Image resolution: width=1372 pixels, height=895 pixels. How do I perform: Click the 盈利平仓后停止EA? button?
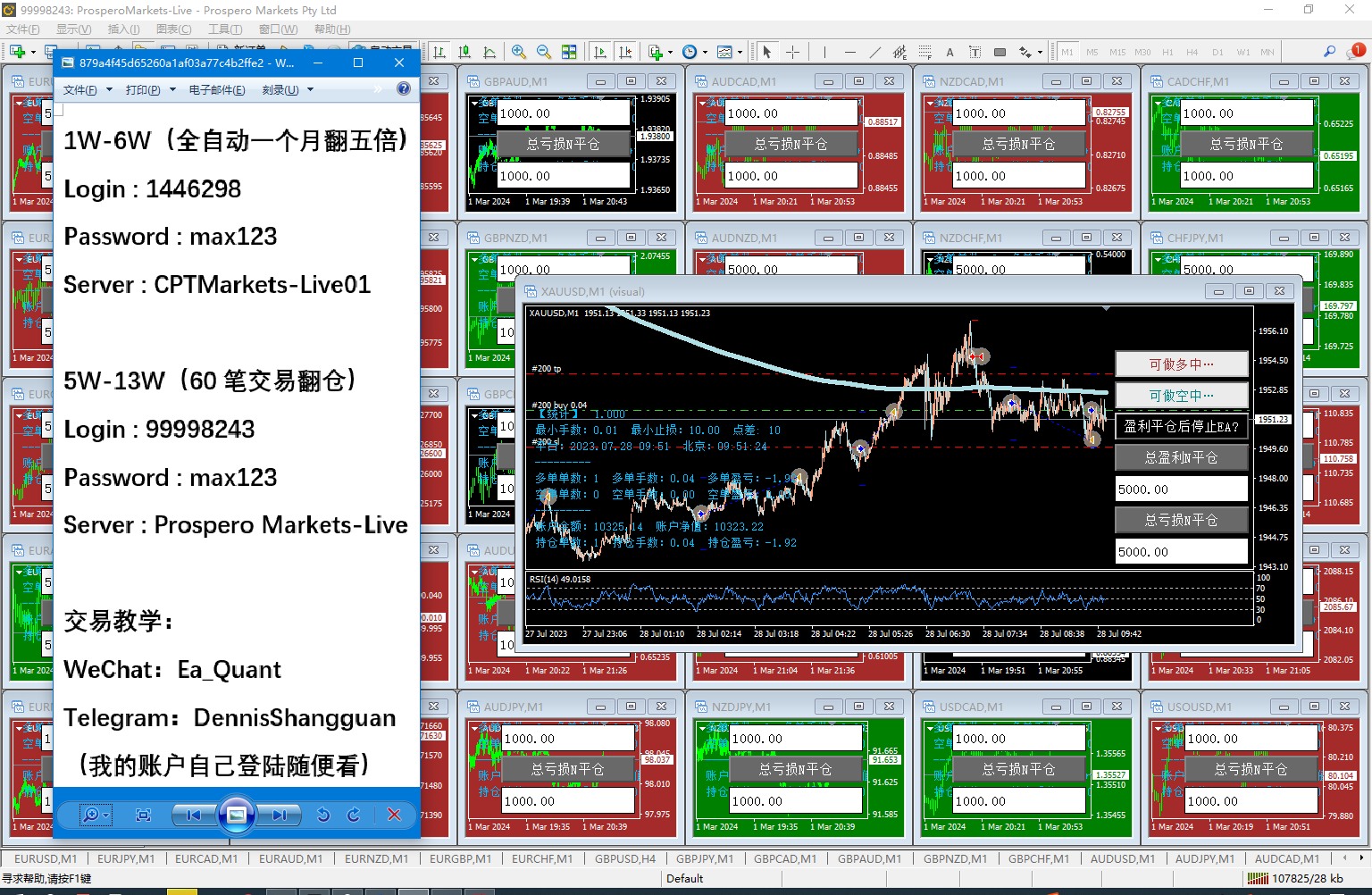point(1181,426)
